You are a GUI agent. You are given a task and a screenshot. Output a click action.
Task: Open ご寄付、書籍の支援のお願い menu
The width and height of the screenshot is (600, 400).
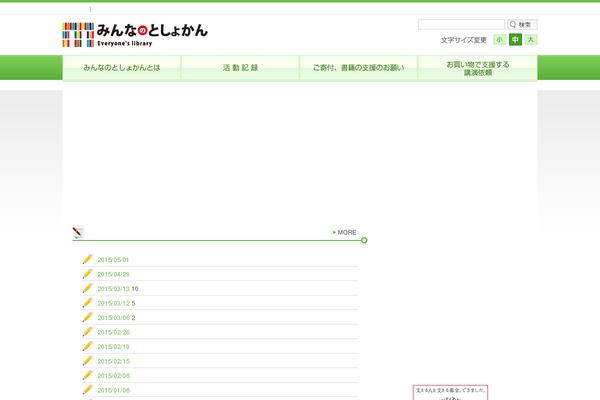click(x=359, y=68)
